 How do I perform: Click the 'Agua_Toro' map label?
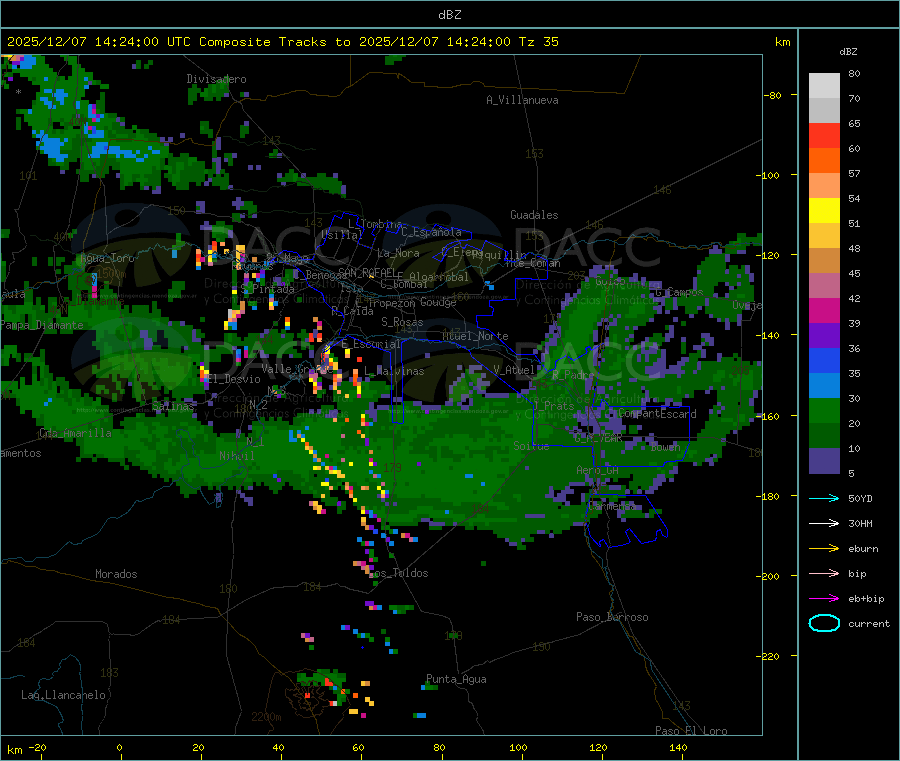[107, 258]
